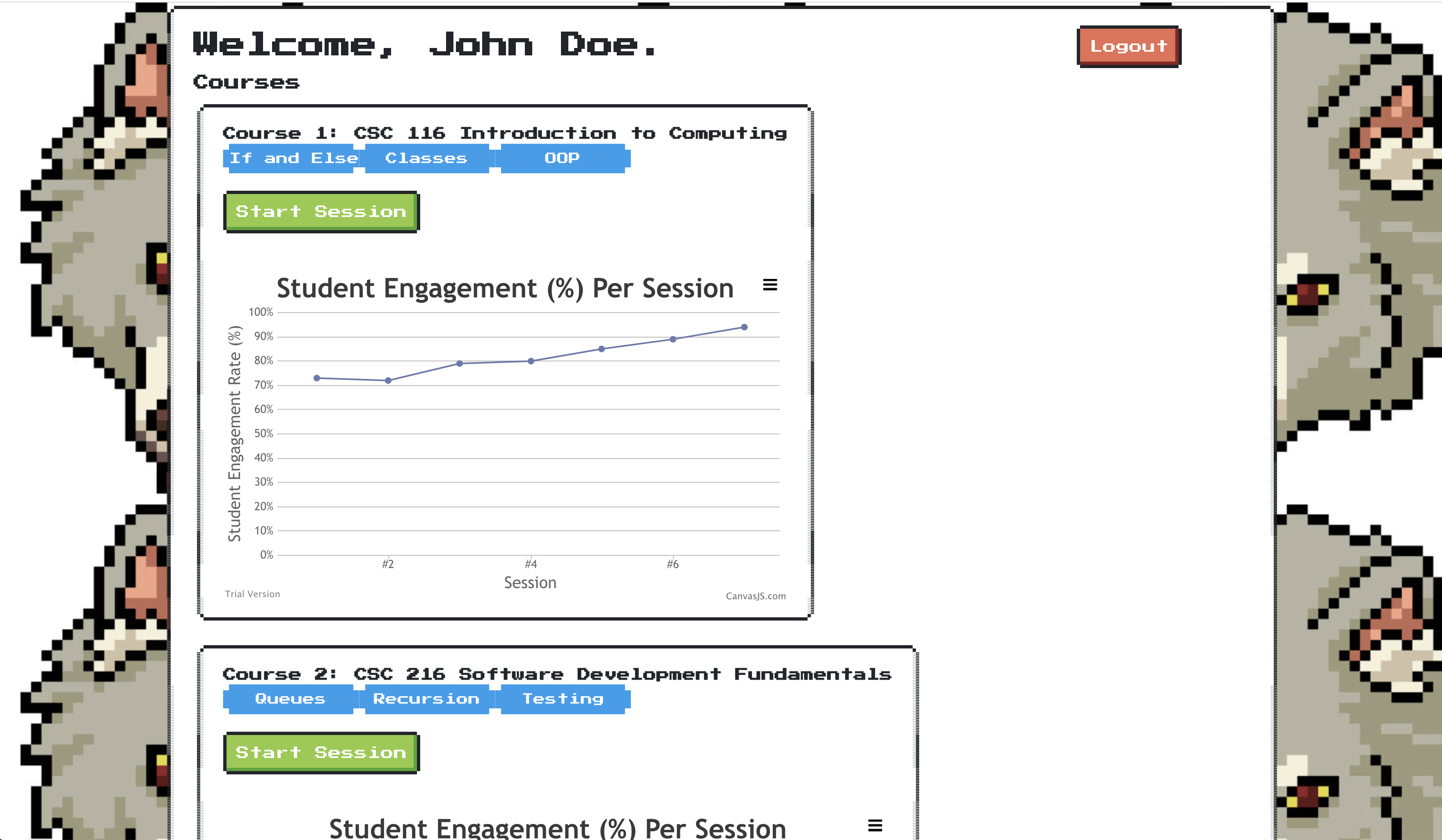
Task: Click the CanvasJS.com credit link
Action: (x=755, y=596)
